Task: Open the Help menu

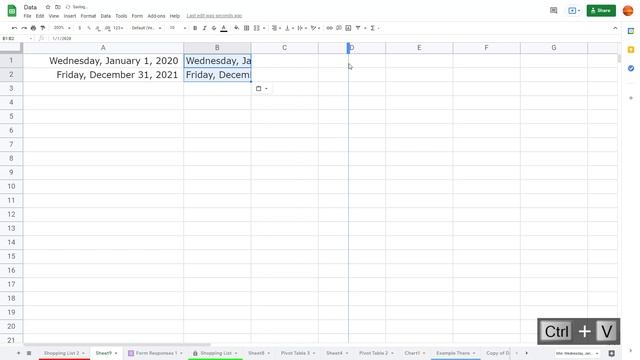Action: click(x=175, y=16)
